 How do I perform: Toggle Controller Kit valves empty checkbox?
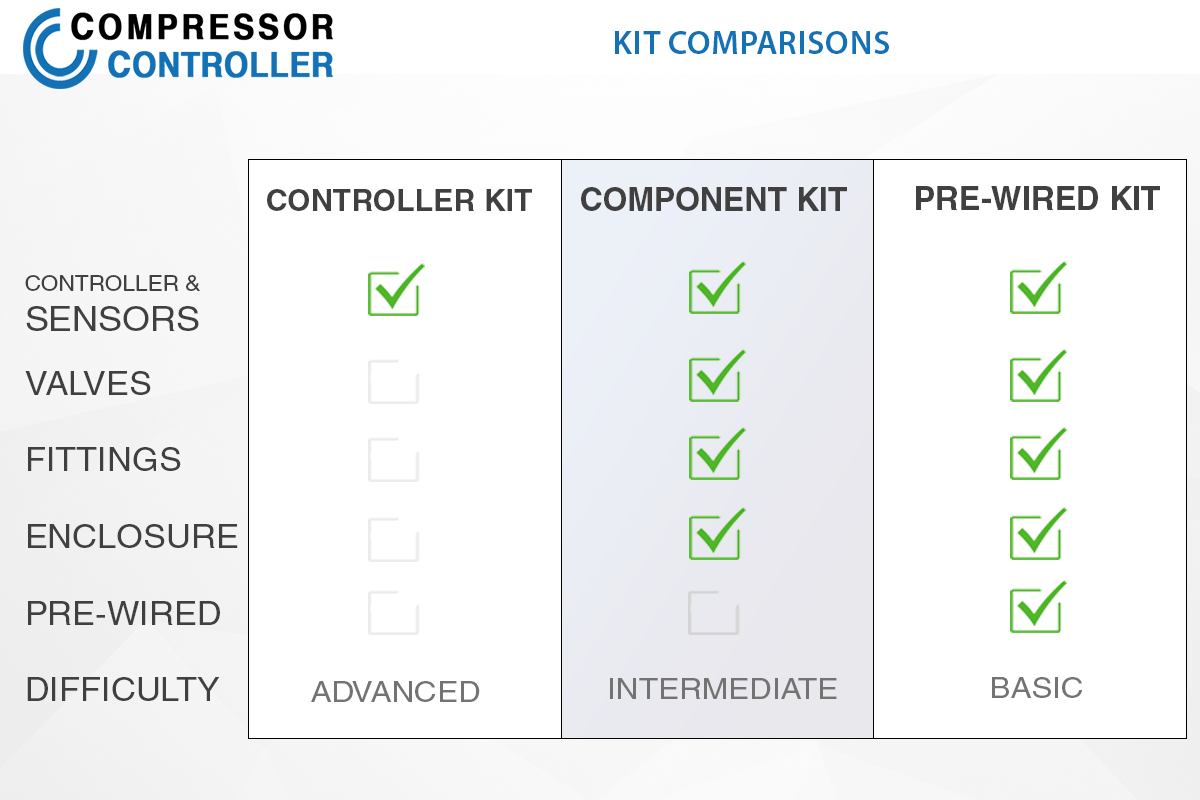pos(393,382)
